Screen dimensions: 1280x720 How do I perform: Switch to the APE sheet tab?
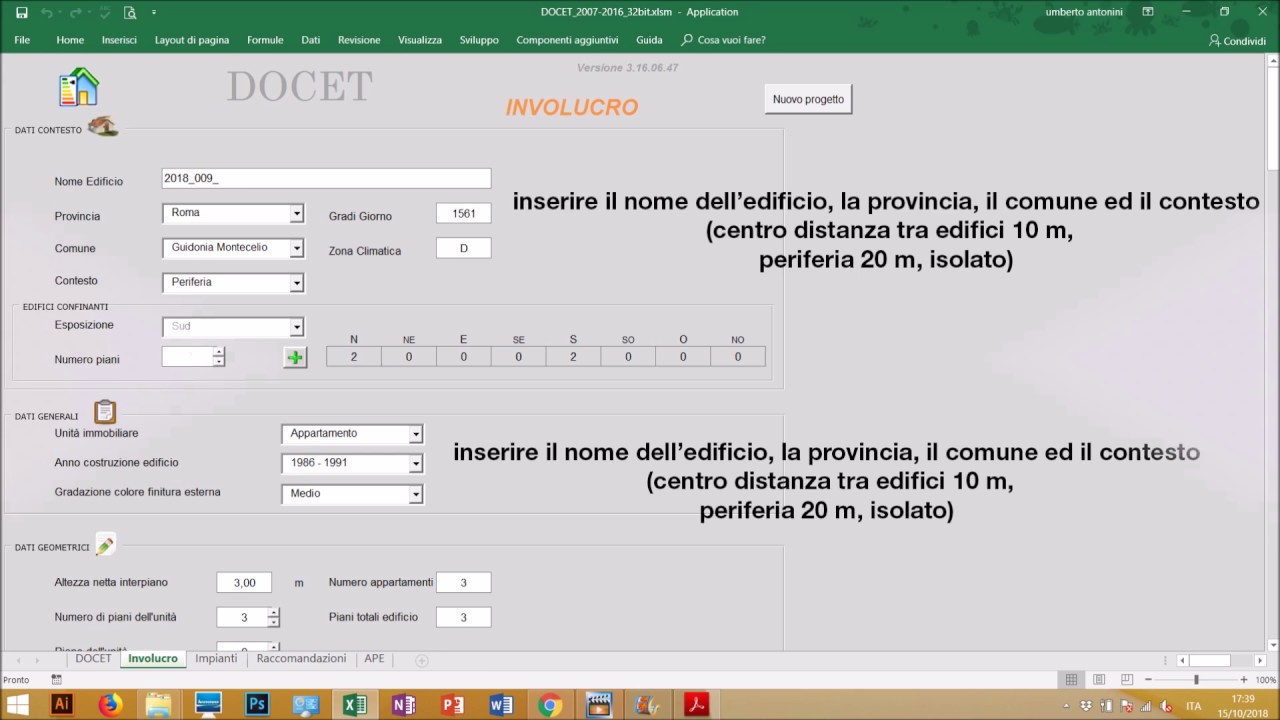[x=374, y=659]
